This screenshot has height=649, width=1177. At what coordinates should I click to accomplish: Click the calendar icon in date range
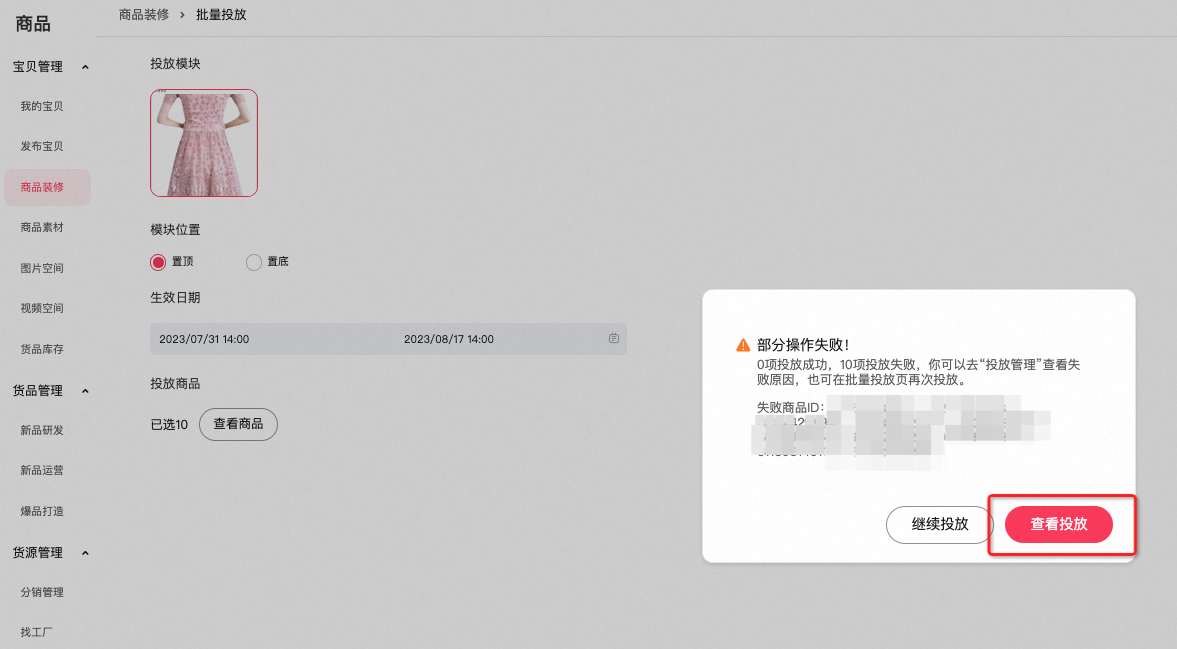pyautogui.click(x=613, y=338)
